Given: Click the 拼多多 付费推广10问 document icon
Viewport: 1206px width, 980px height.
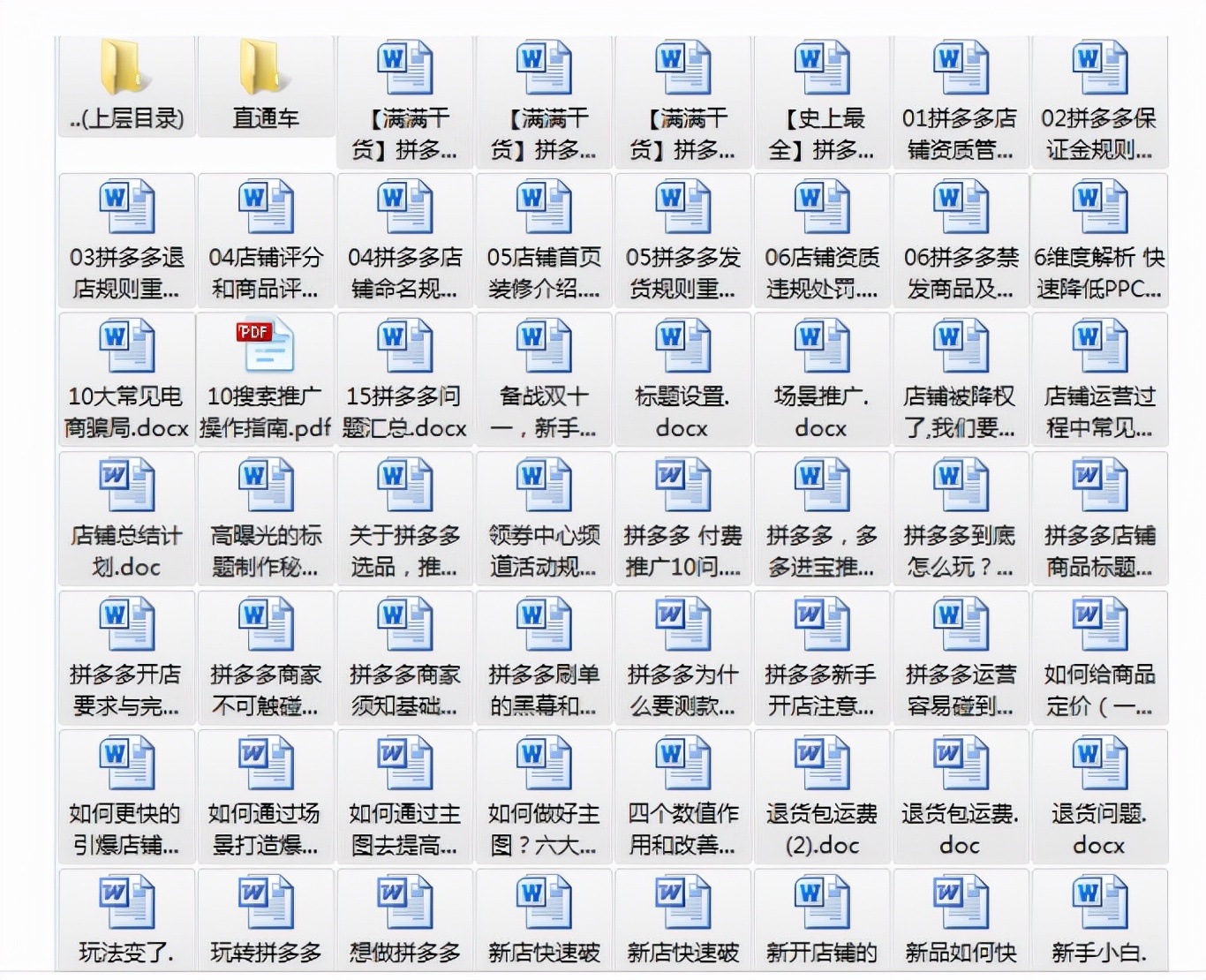Looking at the screenshot, I should point(682,485).
